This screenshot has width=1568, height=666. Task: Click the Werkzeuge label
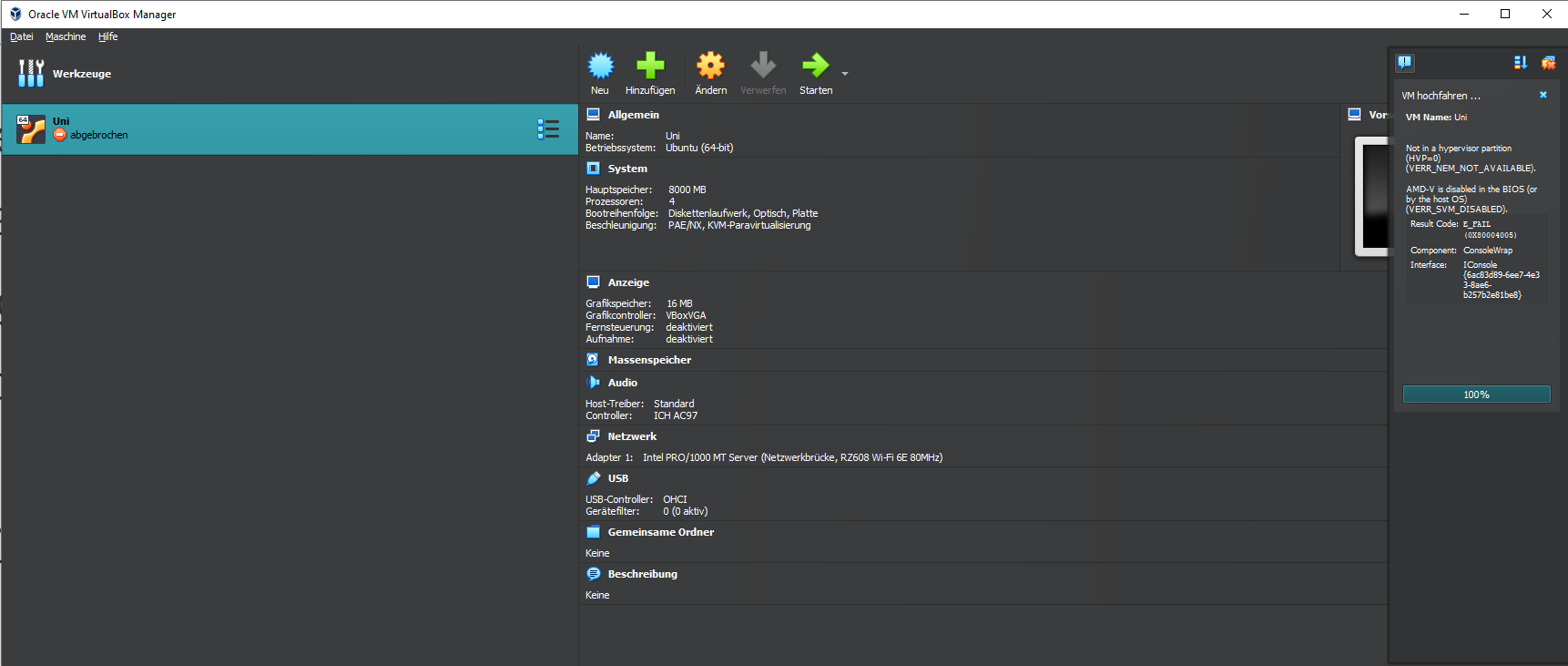point(82,74)
